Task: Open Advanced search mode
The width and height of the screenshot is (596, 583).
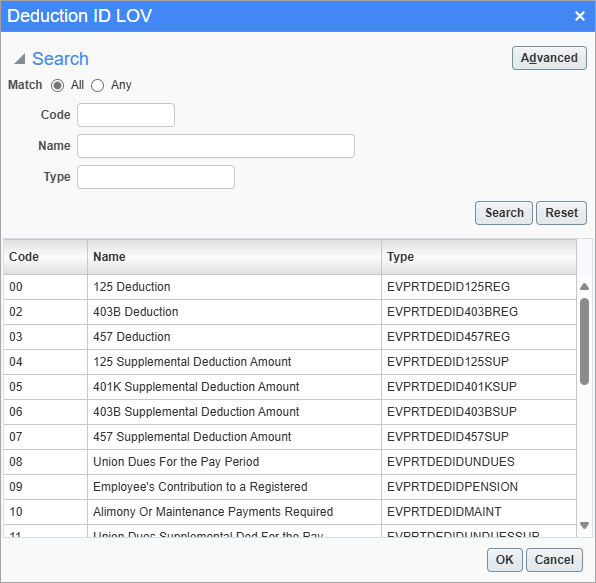Action: click(549, 58)
